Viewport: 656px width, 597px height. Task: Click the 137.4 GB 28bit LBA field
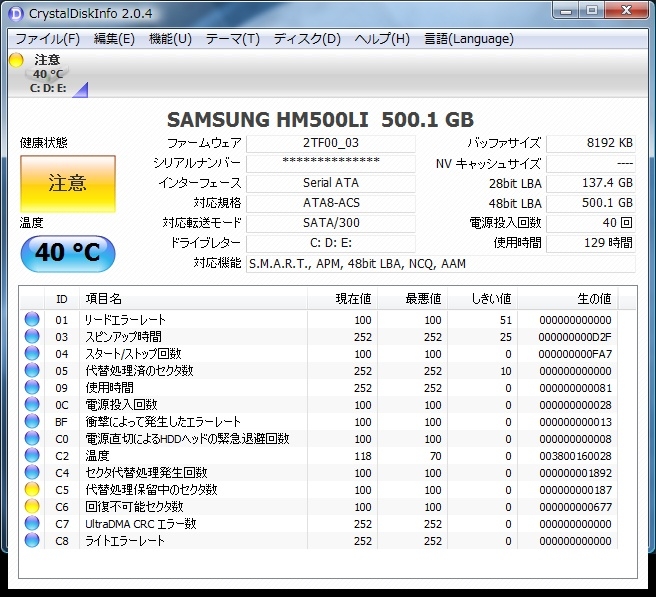[x=591, y=183]
